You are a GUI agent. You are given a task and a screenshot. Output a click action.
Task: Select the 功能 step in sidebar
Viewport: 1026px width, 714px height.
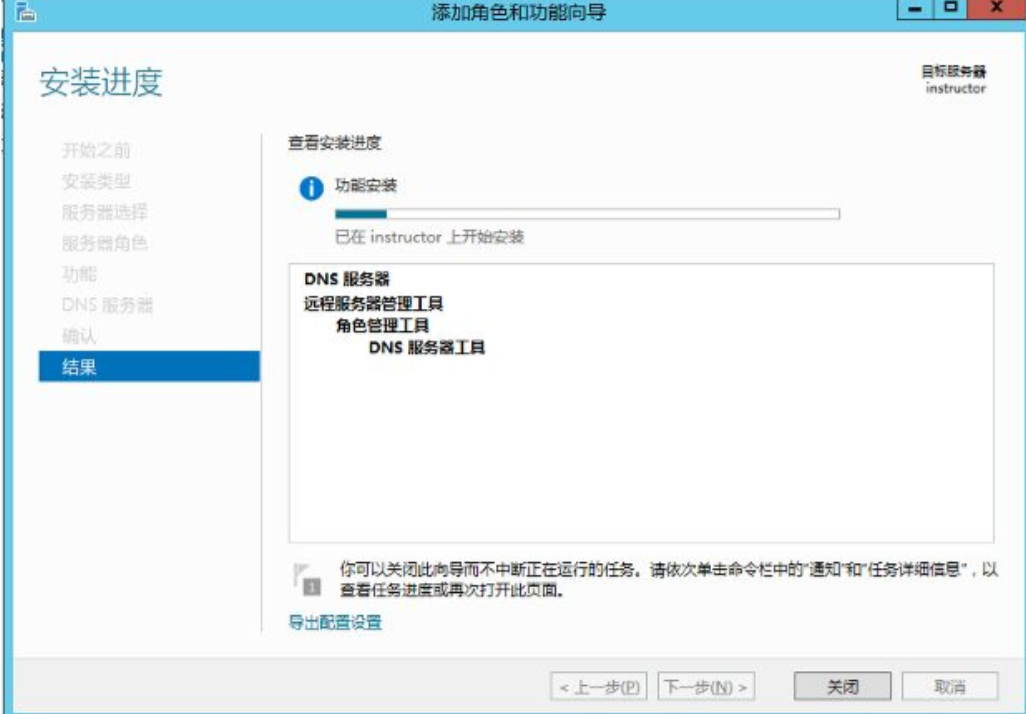(79, 274)
